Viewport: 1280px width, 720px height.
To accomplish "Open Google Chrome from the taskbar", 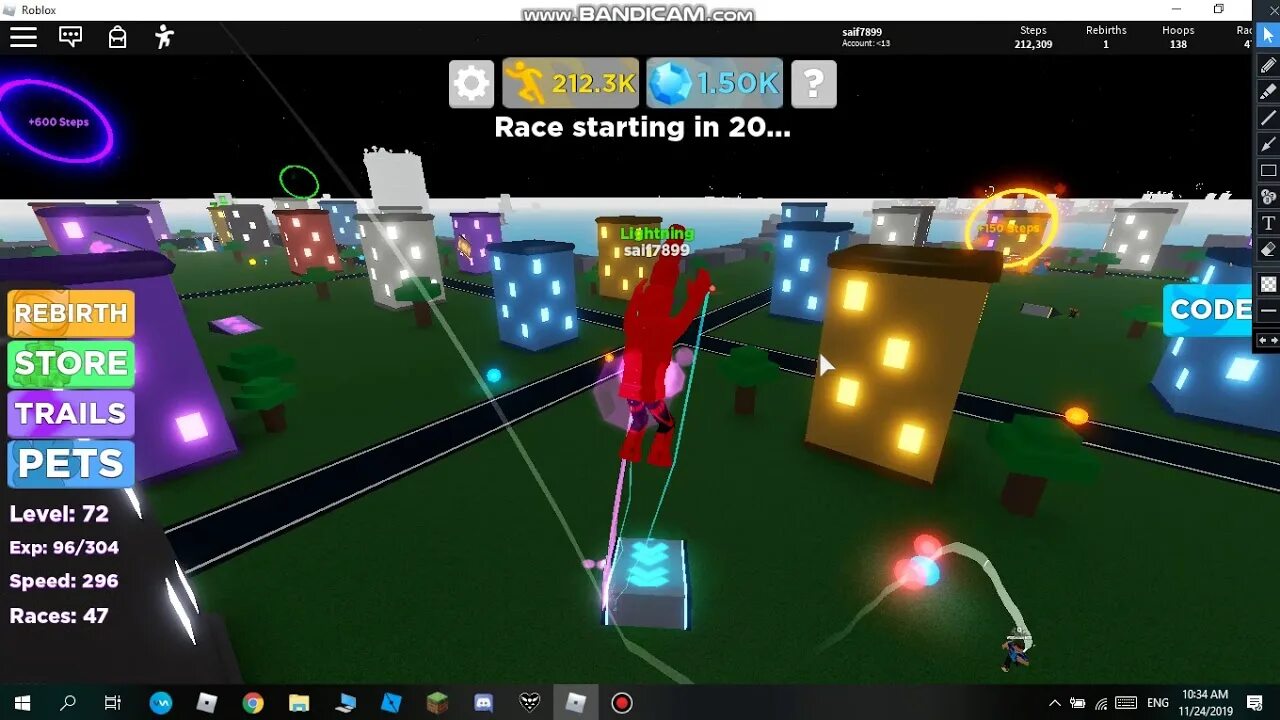I will point(253,703).
